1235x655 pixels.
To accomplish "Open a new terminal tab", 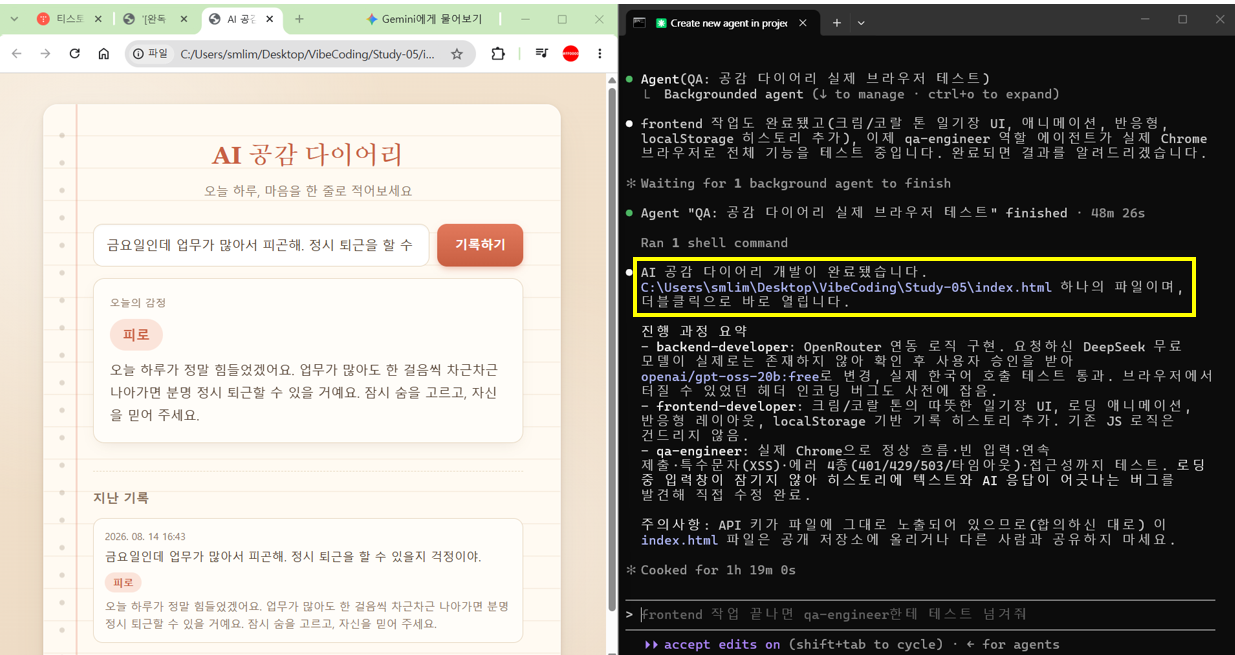I will (837, 23).
